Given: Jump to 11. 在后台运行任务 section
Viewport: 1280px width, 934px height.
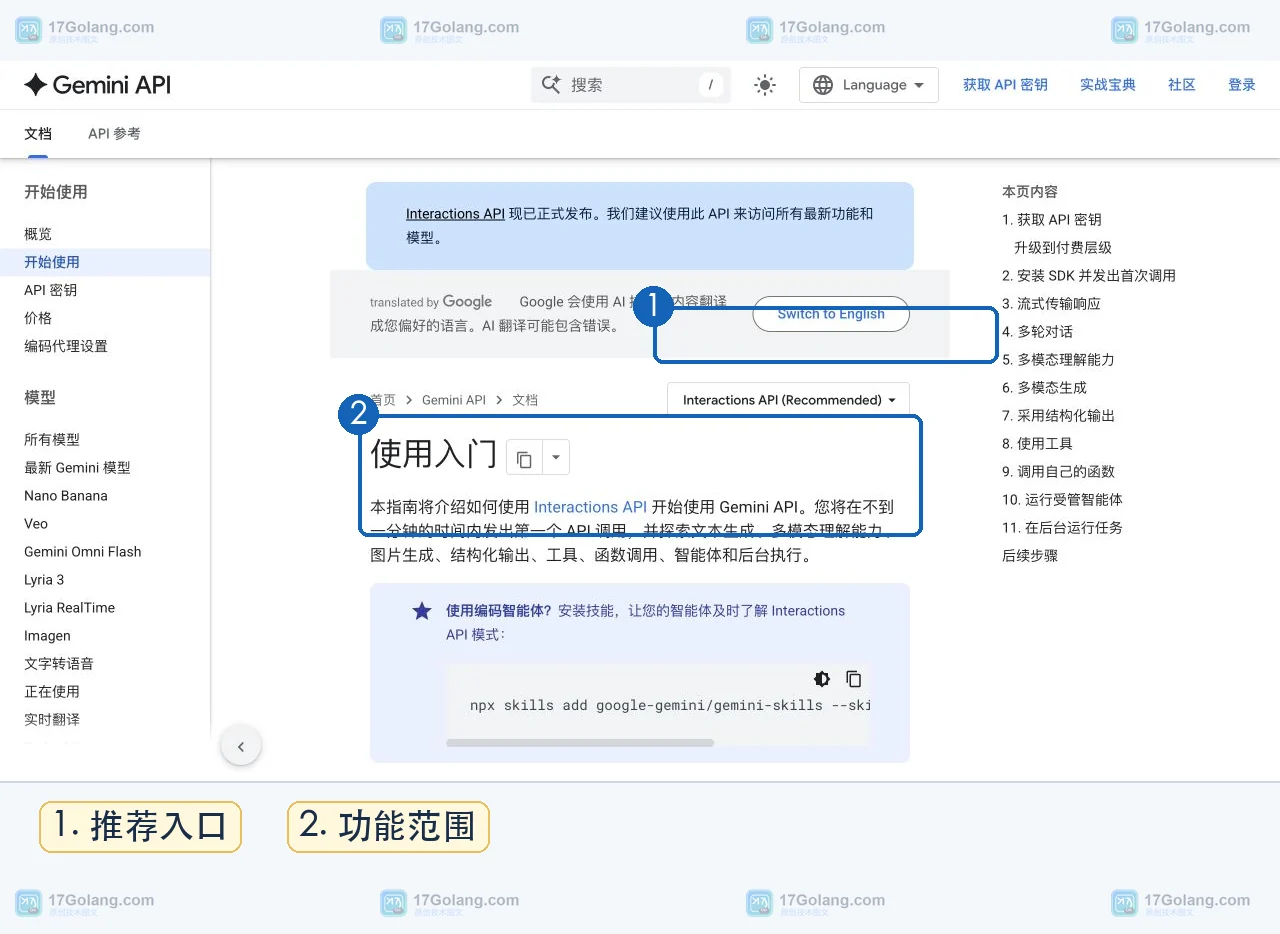Looking at the screenshot, I should coord(1062,528).
